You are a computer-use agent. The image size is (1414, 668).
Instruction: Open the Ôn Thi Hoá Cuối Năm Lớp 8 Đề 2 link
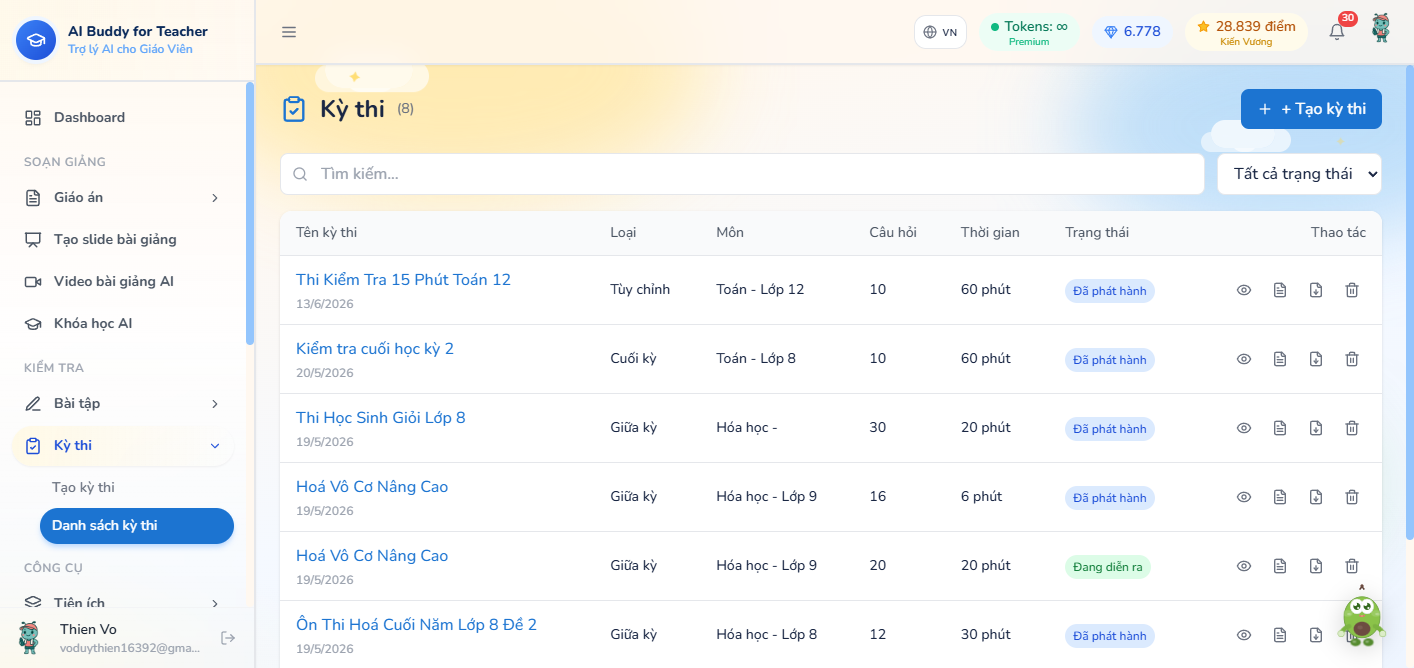click(416, 625)
